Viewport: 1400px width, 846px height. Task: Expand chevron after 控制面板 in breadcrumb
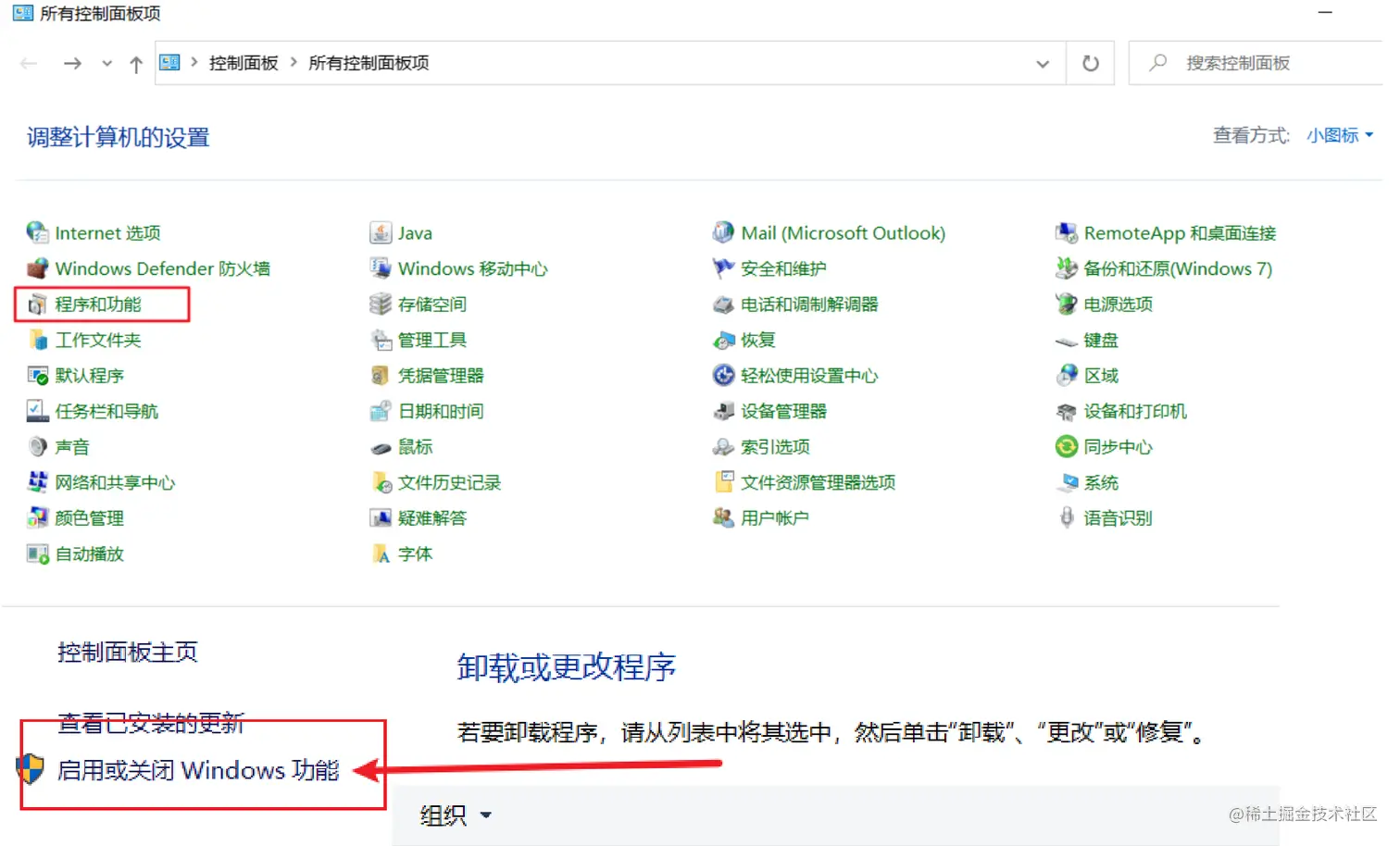coord(294,62)
